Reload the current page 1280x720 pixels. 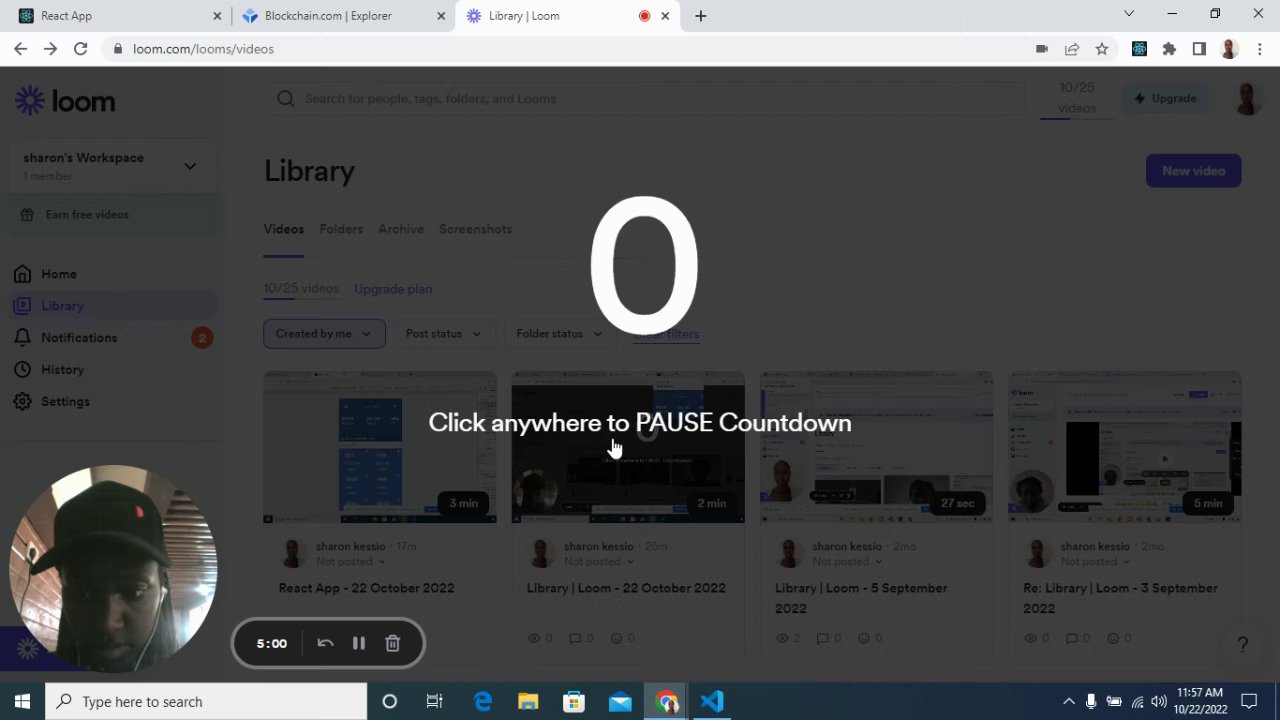[x=81, y=49]
